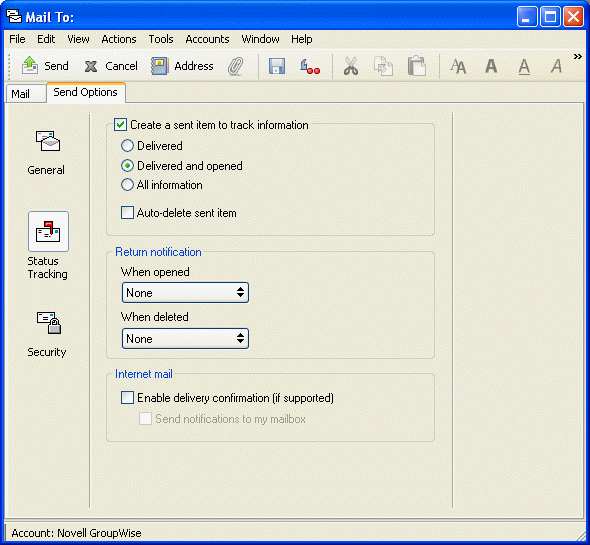
Task: Open the Actions menu
Action: tap(119, 39)
